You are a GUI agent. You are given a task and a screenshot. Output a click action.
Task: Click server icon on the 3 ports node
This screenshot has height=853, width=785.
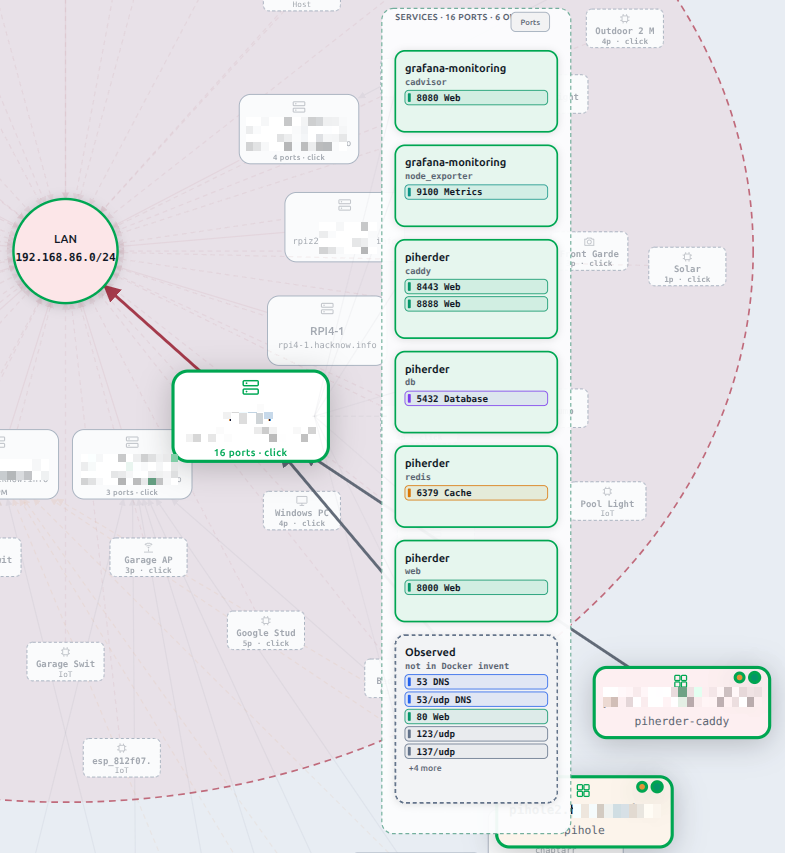coord(132,441)
